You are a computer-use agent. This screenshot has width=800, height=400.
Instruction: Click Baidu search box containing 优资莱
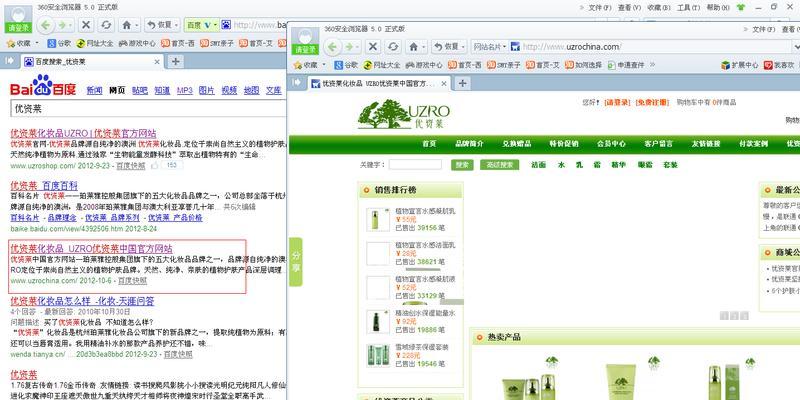point(148,109)
